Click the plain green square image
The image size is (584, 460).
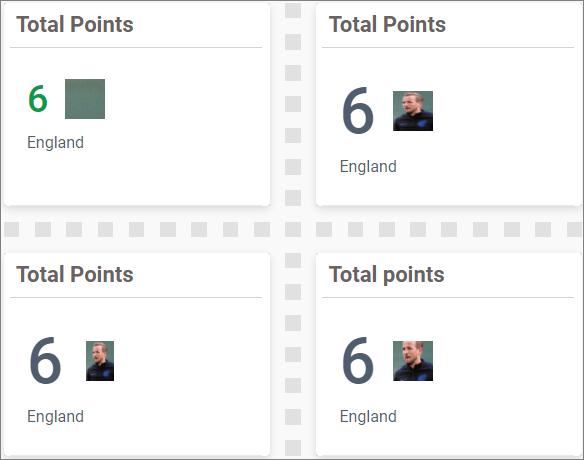pos(85,99)
